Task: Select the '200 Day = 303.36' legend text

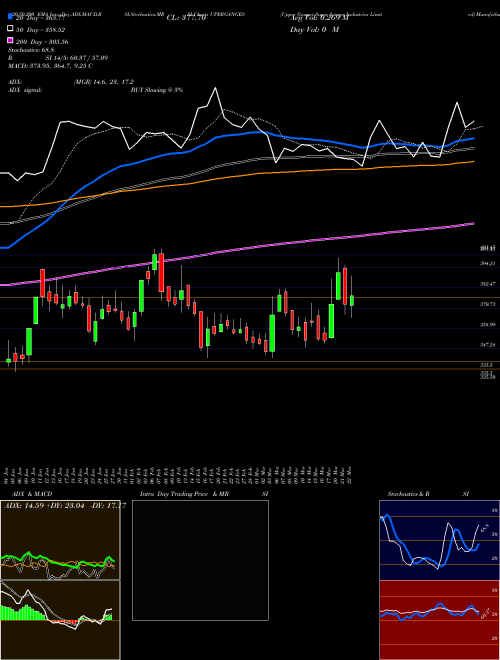Action: (x=42, y=42)
